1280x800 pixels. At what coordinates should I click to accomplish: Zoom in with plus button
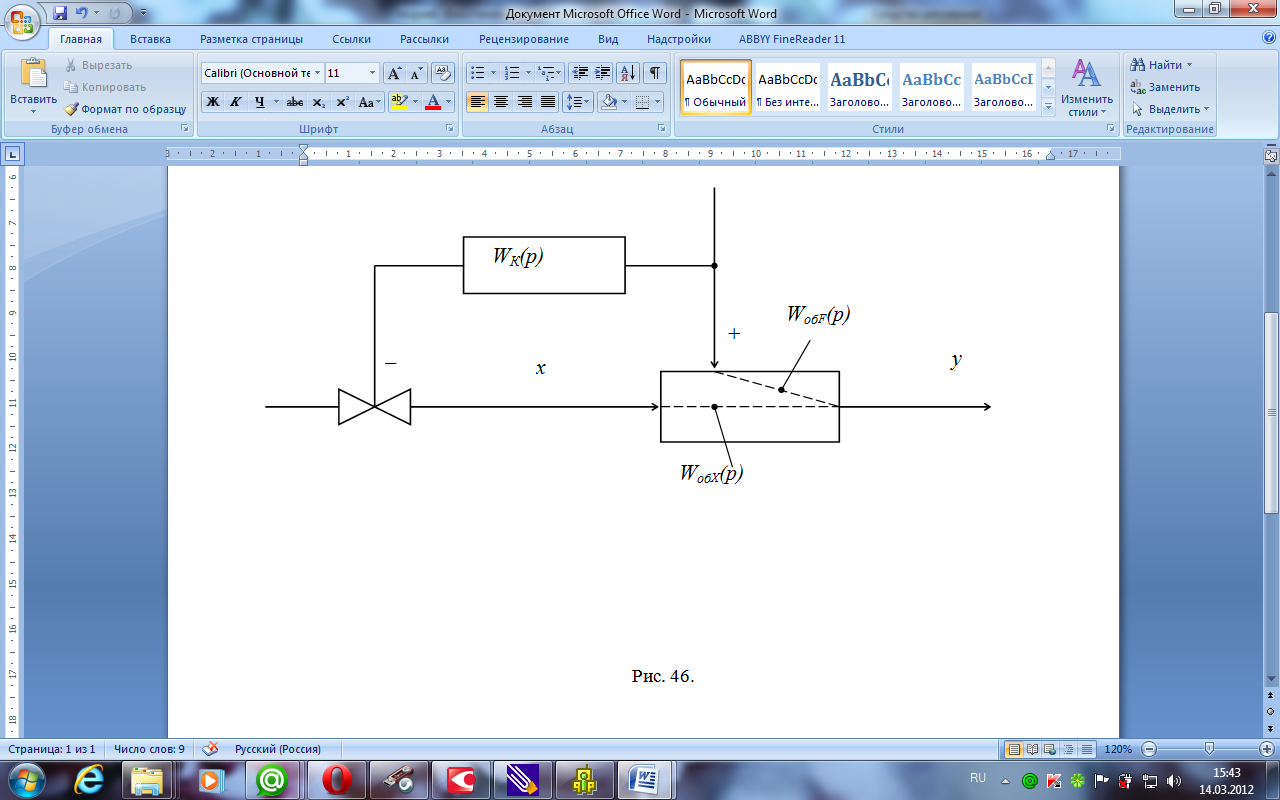coord(1267,749)
